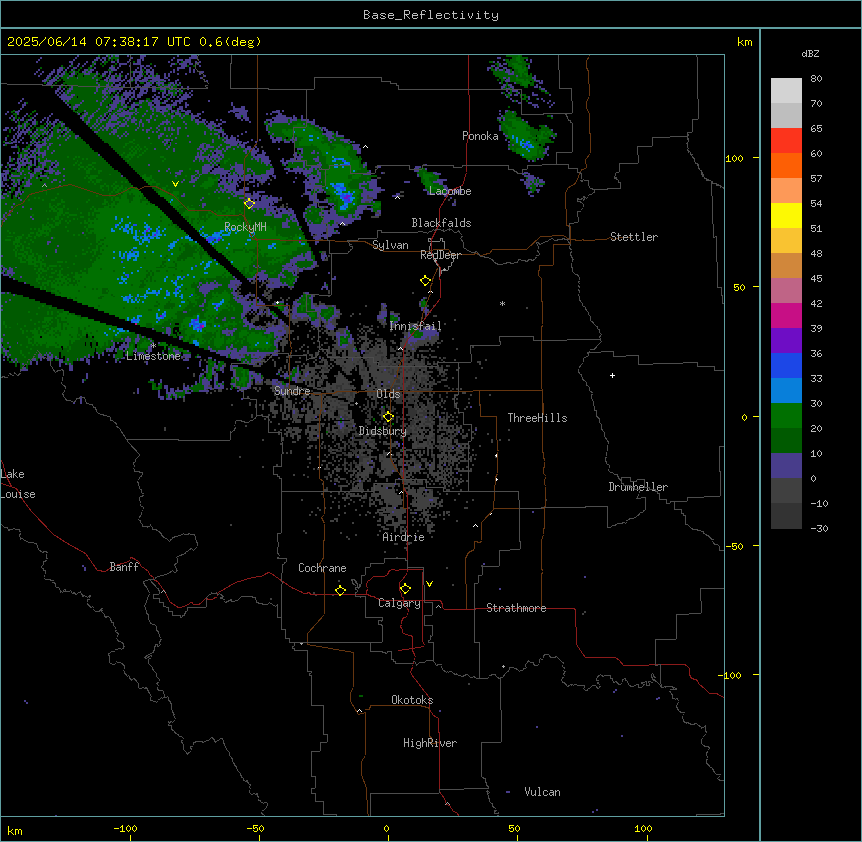Click the Ponoka town label
The height and width of the screenshot is (842, 862).
click(x=480, y=136)
